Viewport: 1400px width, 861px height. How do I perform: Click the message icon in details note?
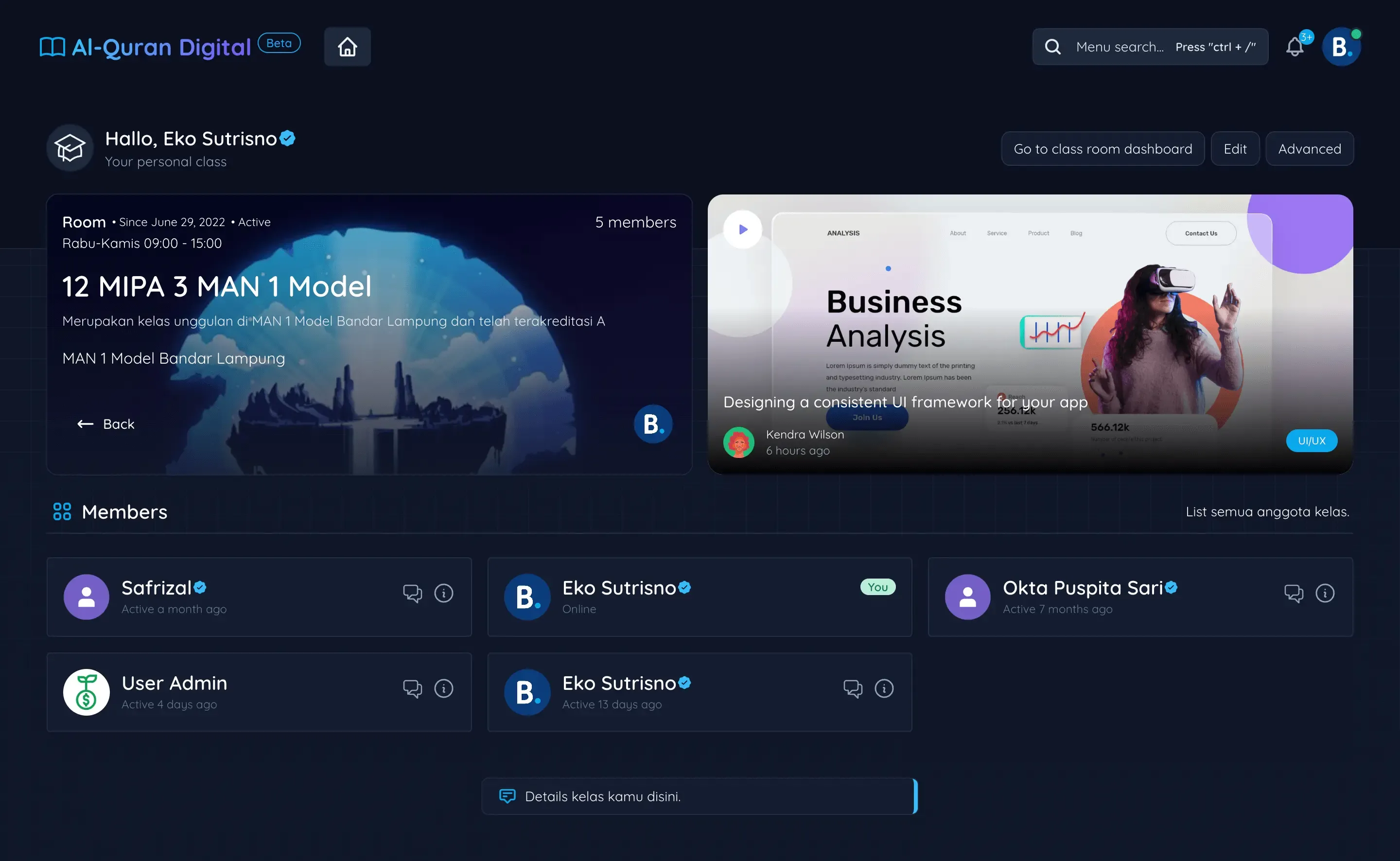(x=507, y=795)
